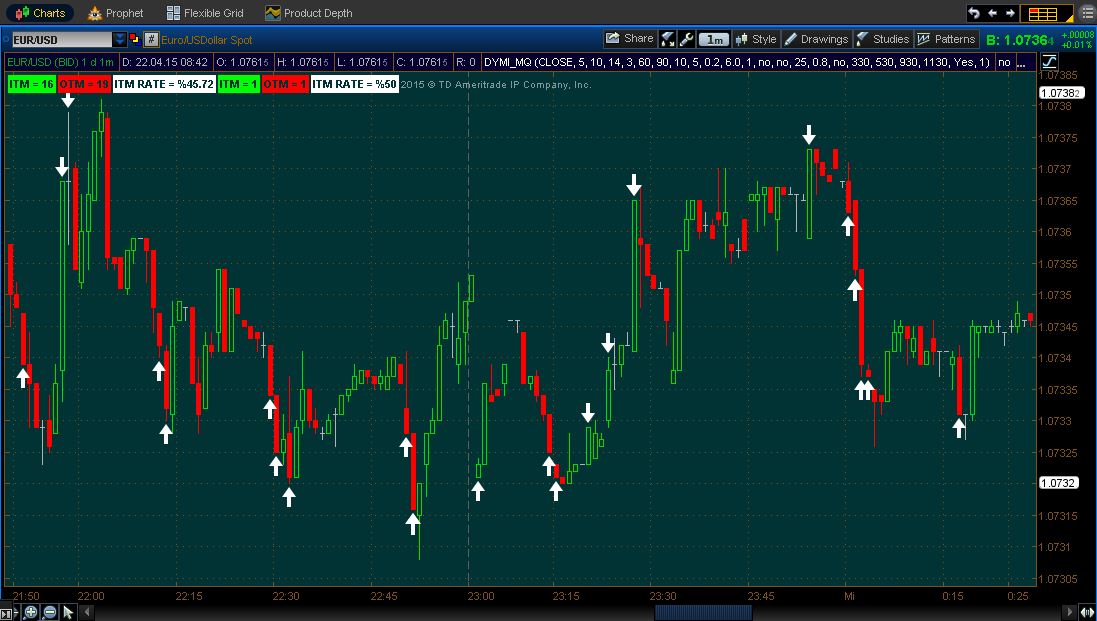The height and width of the screenshot is (621, 1097).
Task: Click the horizontal time scrollbar thumb
Action: [696, 612]
